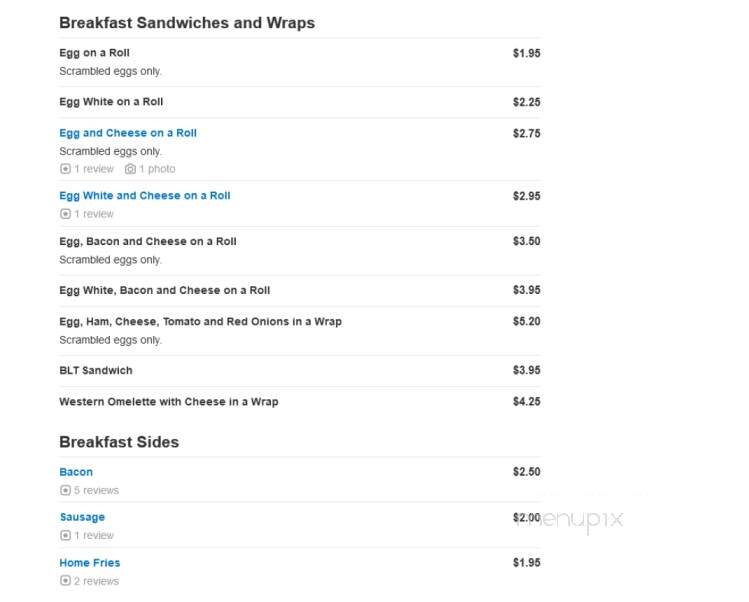The image size is (749, 602).
Task: Click the menupix watermark logo
Action: 569,520
